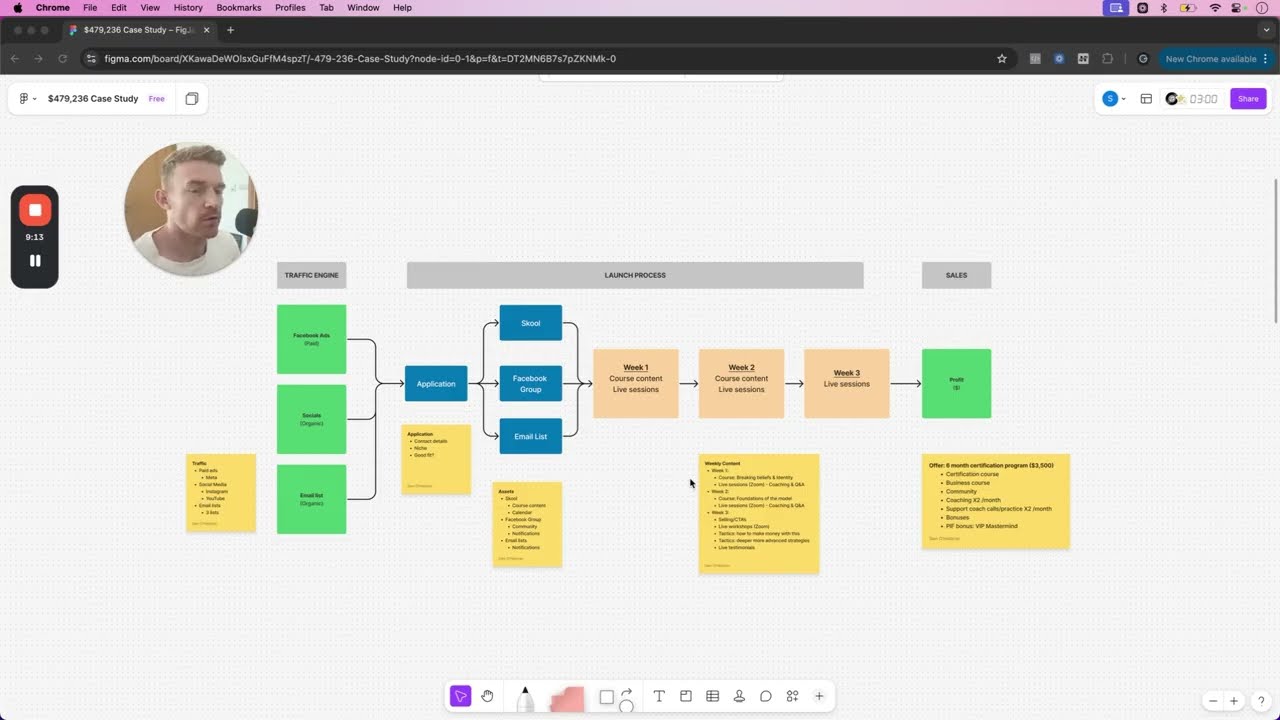Reload the page
This screenshot has width=1280, height=720.
click(x=63, y=59)
